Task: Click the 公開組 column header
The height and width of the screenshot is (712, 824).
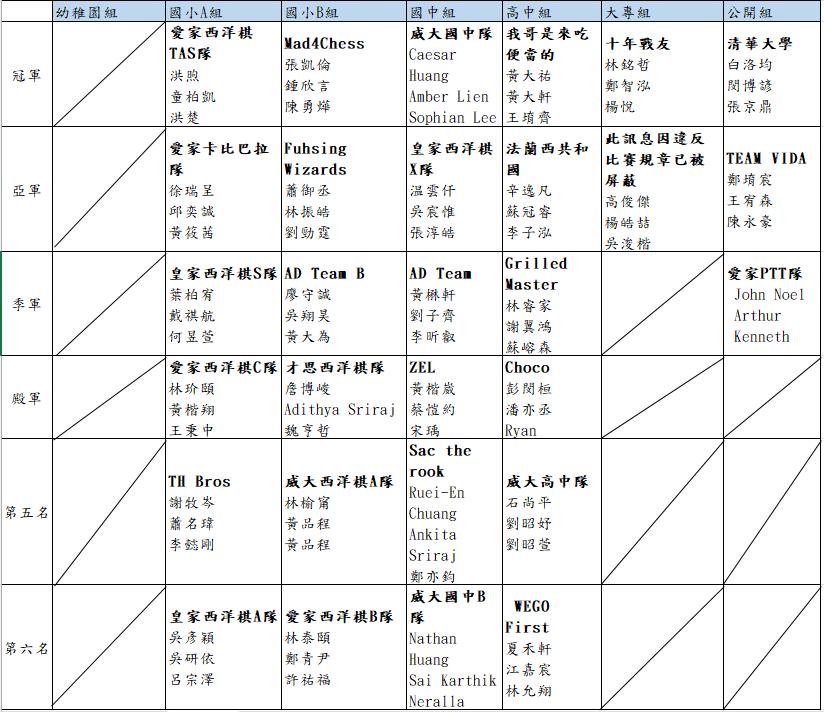Action: click(x=772, y=11)
